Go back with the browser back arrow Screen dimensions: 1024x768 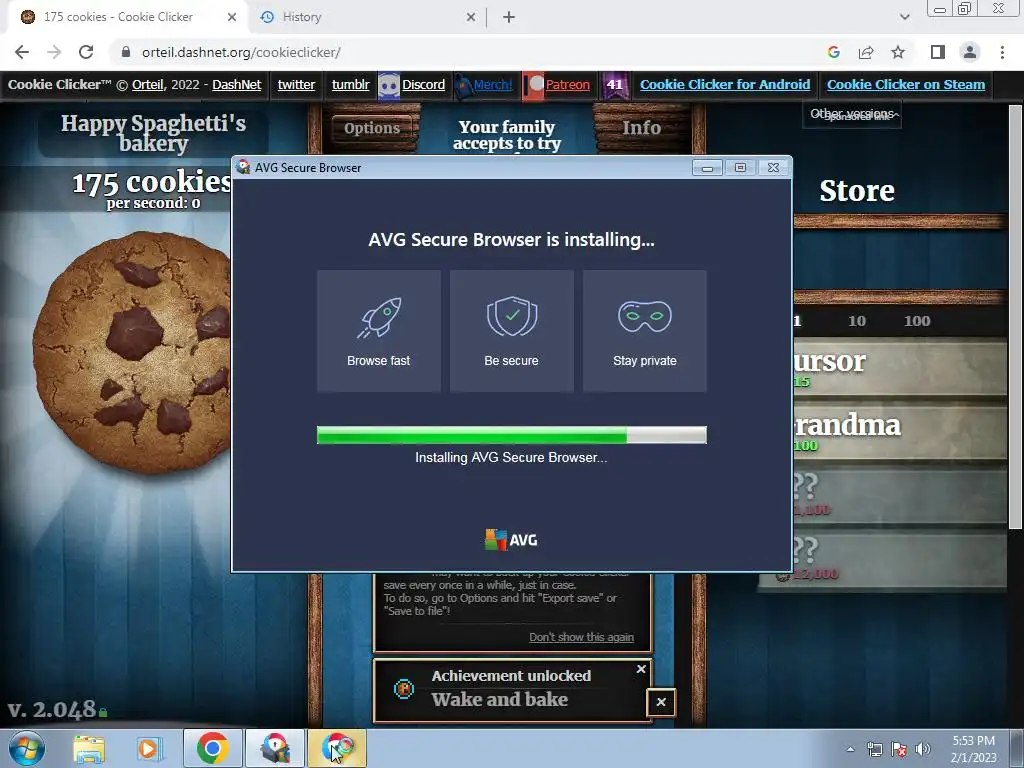[x=22, y=52]
